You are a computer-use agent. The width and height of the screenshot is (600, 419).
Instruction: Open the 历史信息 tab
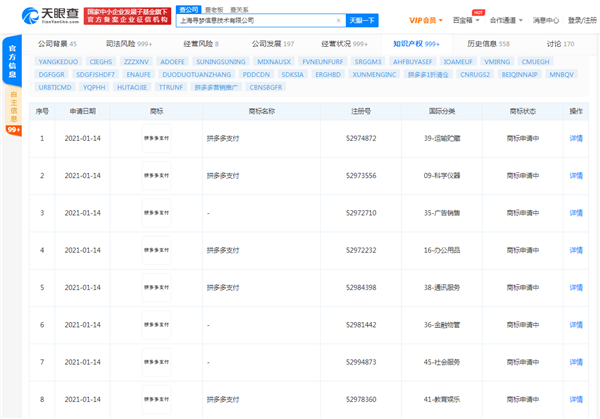(x=487, y=45)
